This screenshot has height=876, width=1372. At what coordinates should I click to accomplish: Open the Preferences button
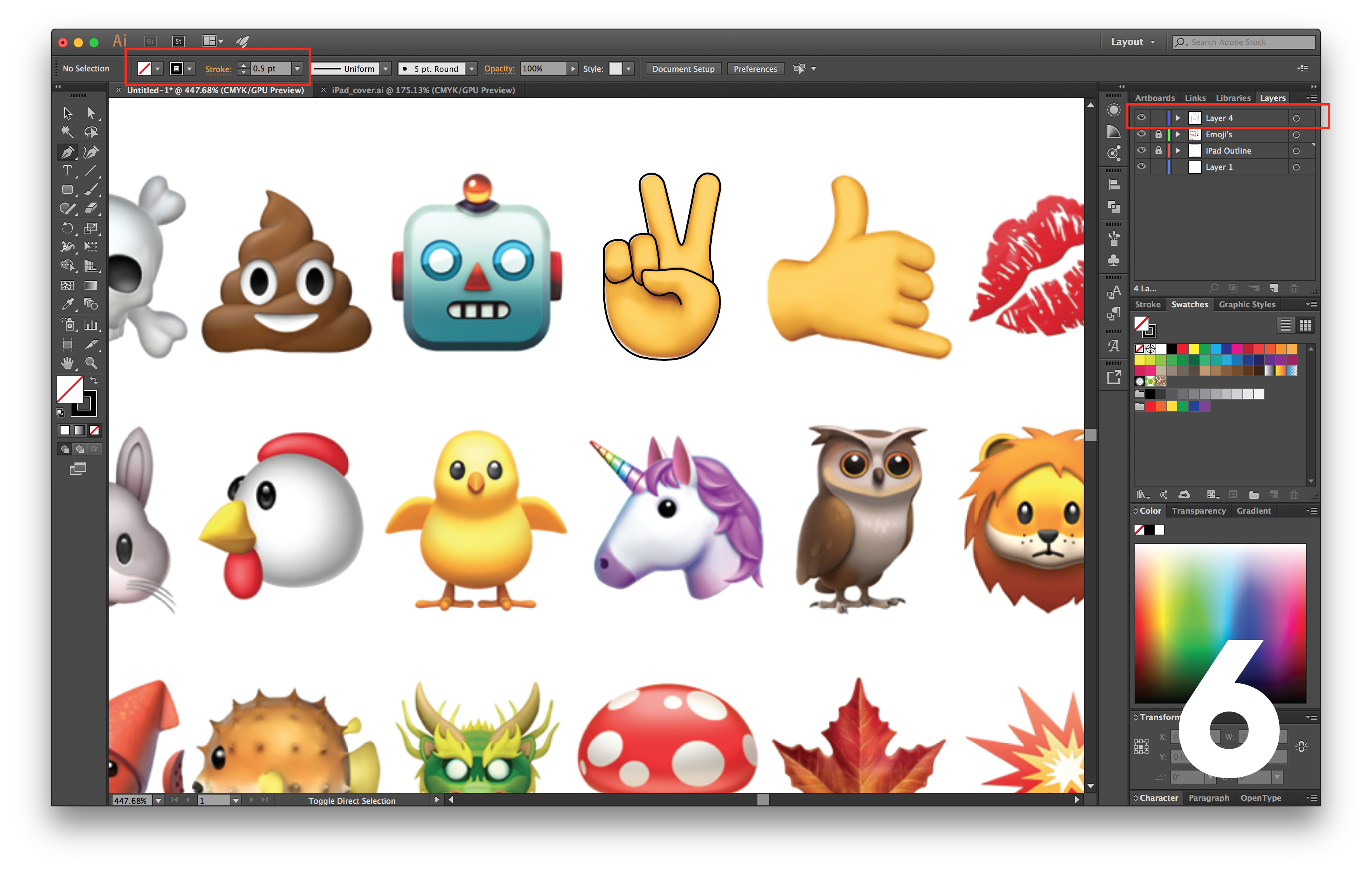coord(755,68)
